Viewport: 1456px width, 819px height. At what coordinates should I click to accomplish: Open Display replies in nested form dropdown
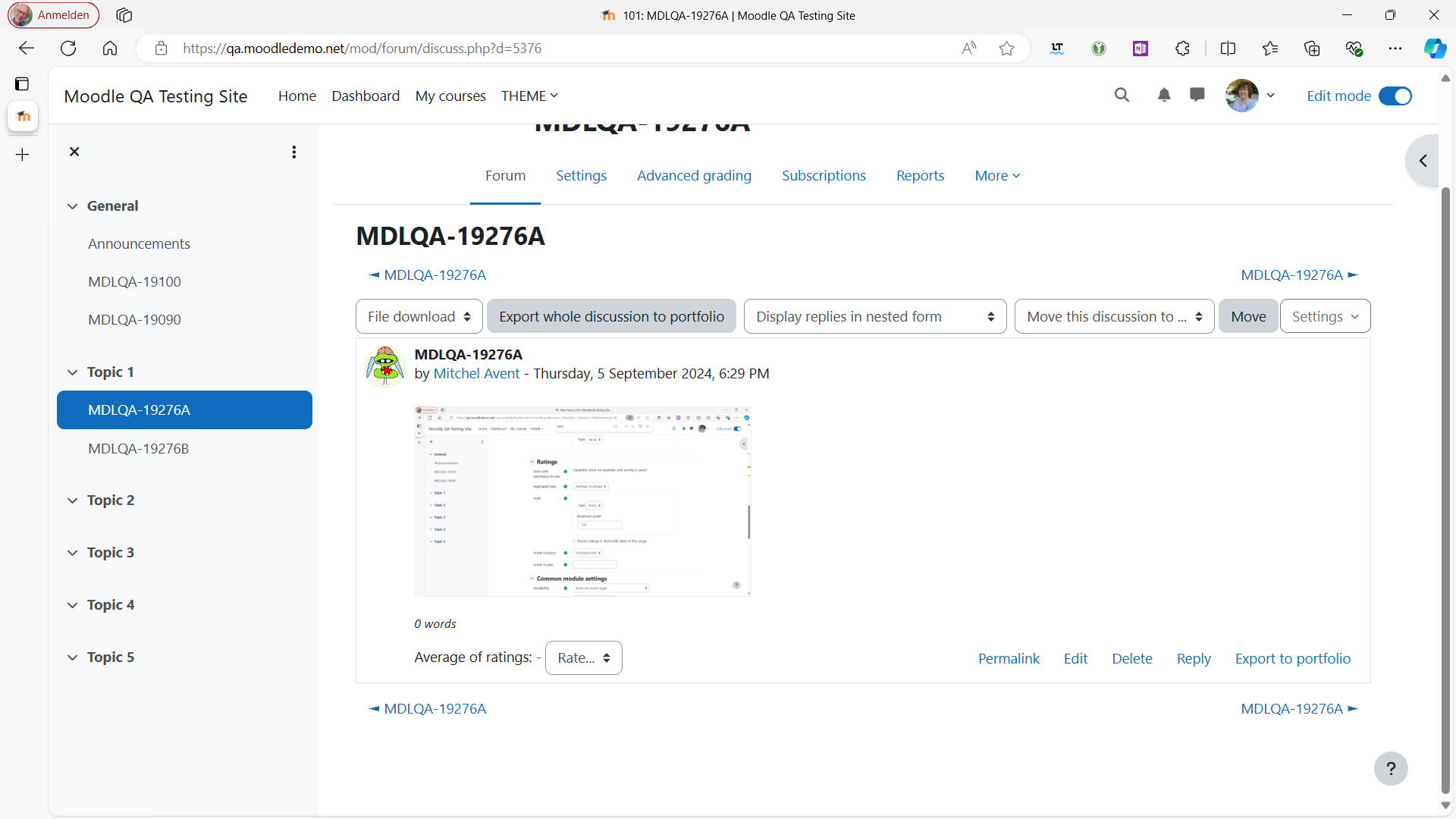click(875, 316)
